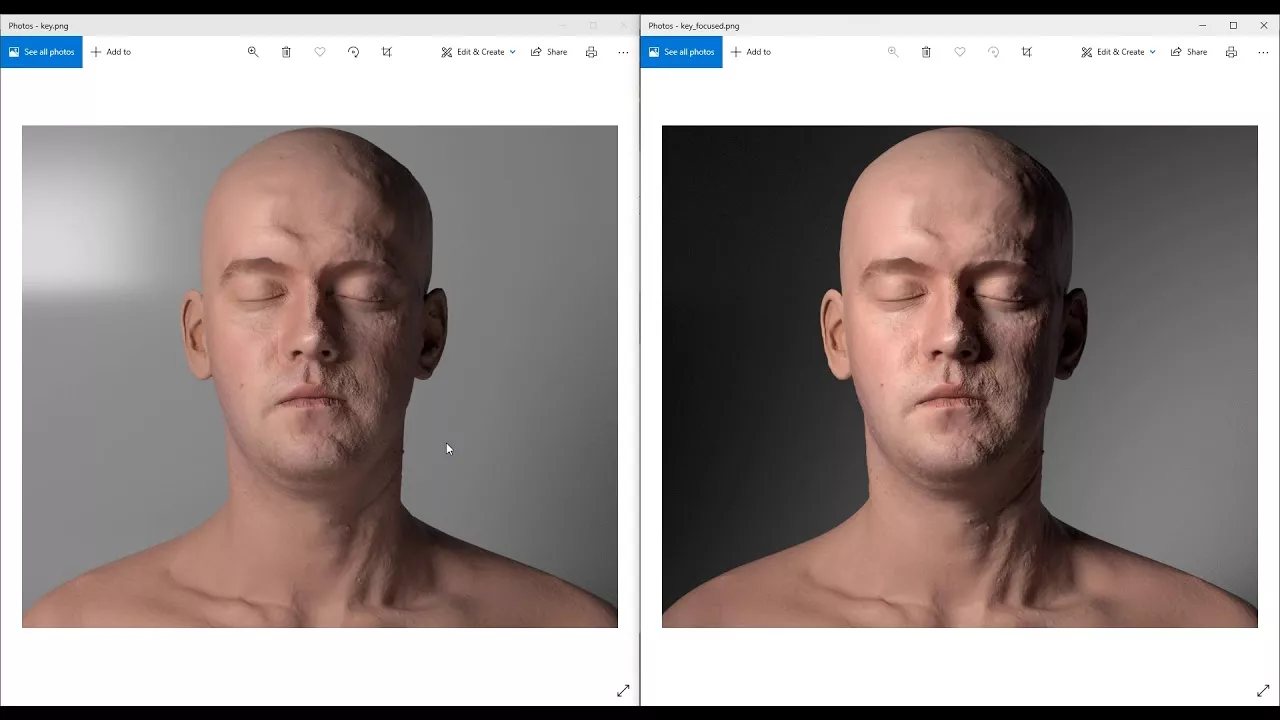Delete key_focused.png using trash icon
The width and height of the screenshot is (1280, 720).
(x=926, y=52)
